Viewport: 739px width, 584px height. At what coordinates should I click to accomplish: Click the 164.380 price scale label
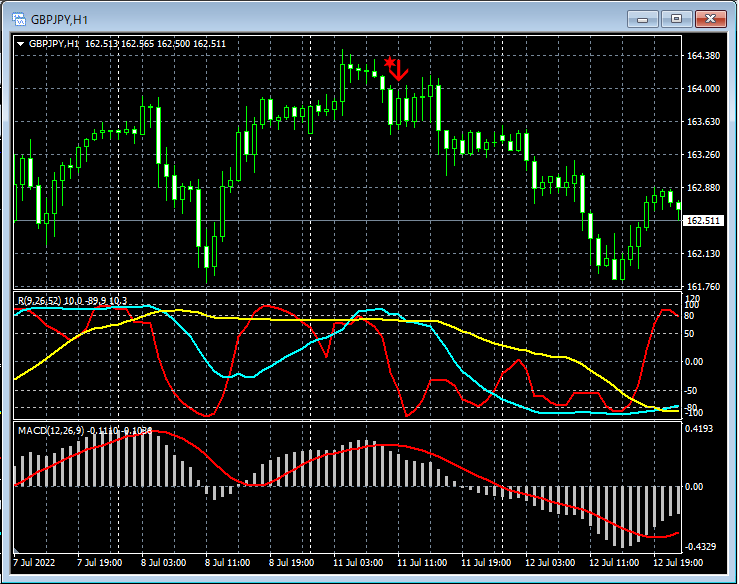pos(705,56)
